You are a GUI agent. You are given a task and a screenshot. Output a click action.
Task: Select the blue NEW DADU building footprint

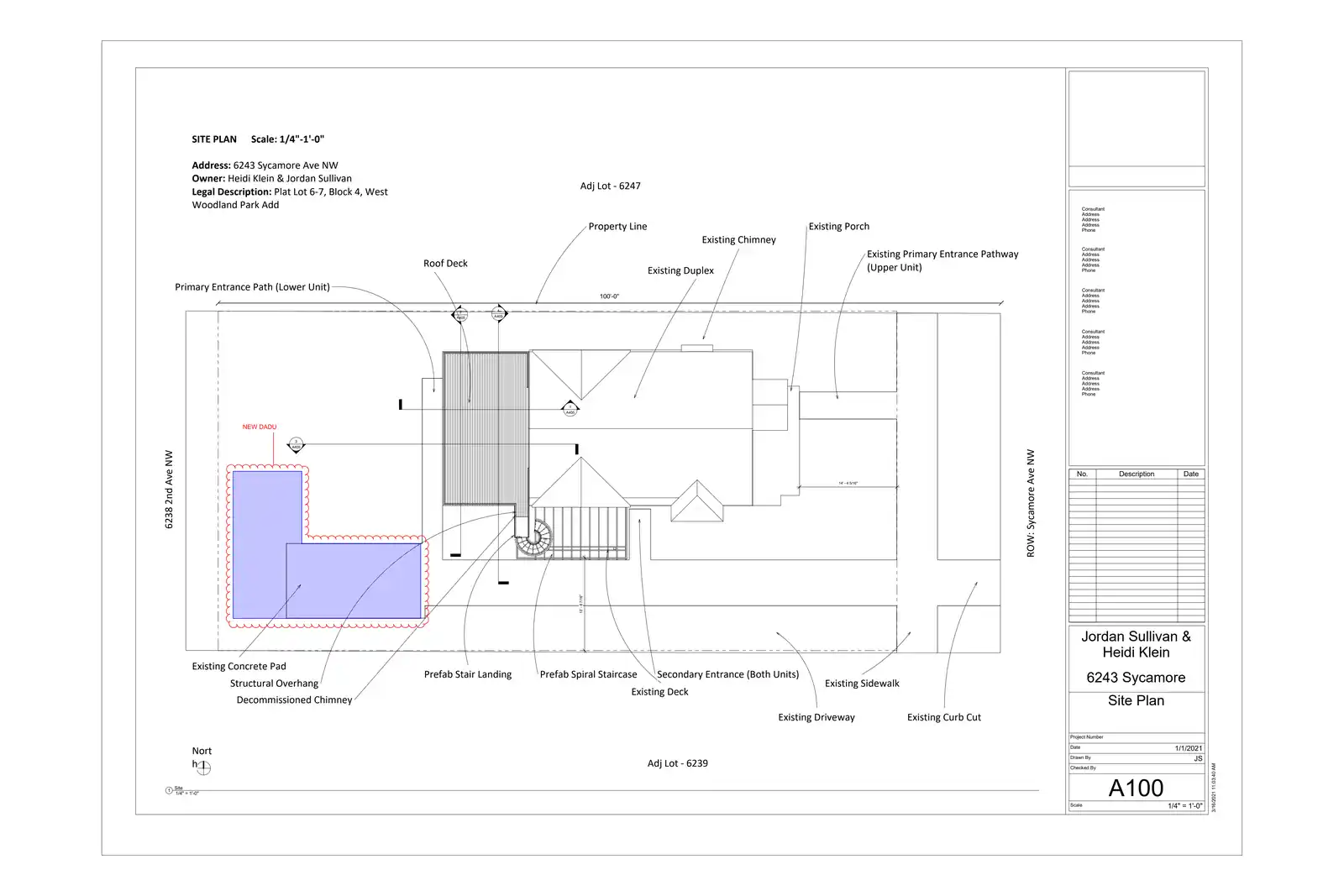coord(326,546)
